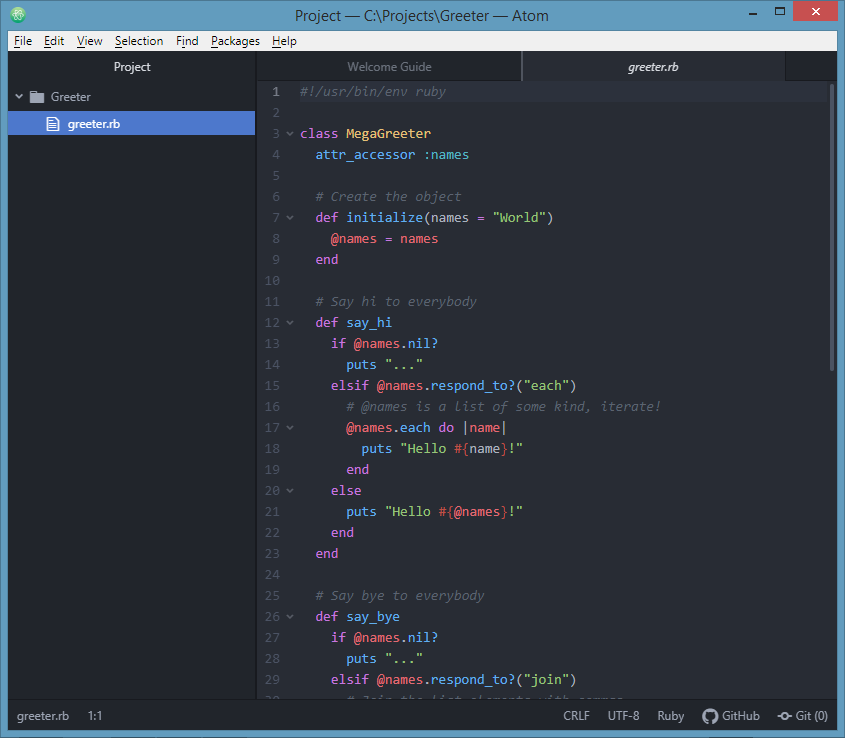
Task: Click the Atom logo in the title bar
Action: coord(18,15)
